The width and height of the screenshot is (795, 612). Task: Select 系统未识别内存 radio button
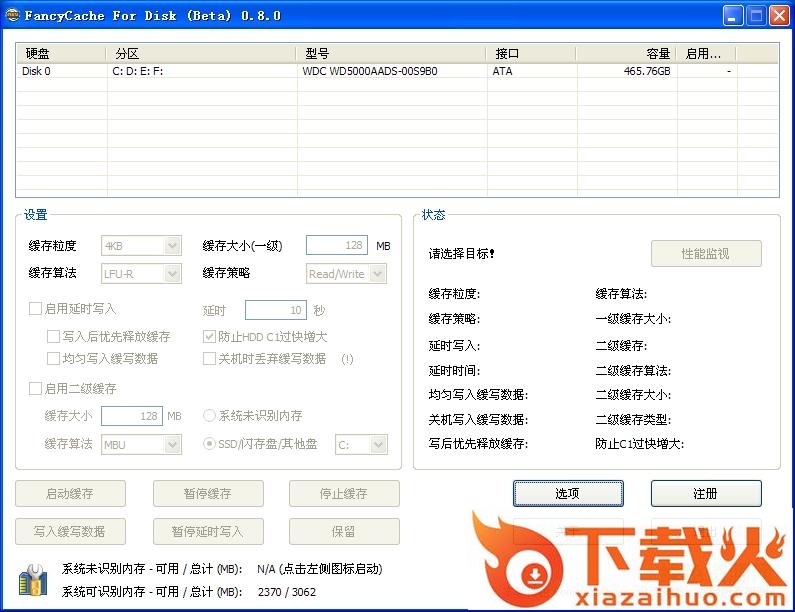209,416
